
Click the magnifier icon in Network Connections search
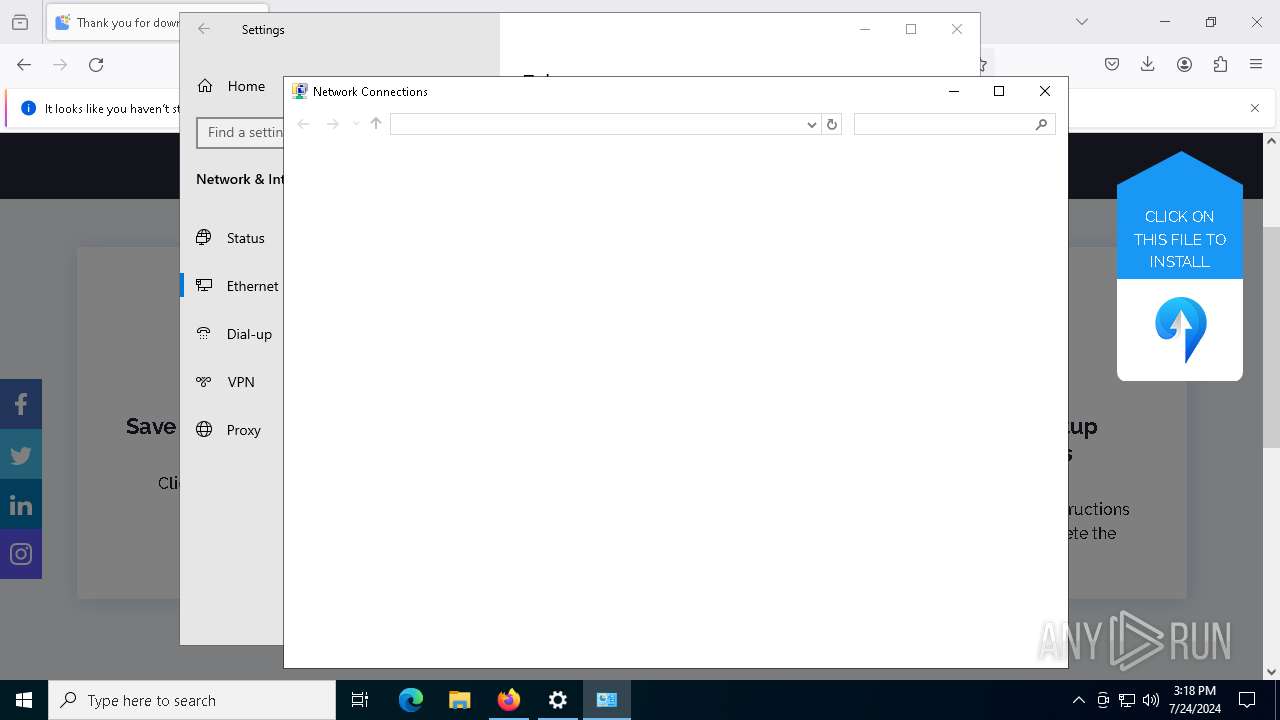point(1041,124)
